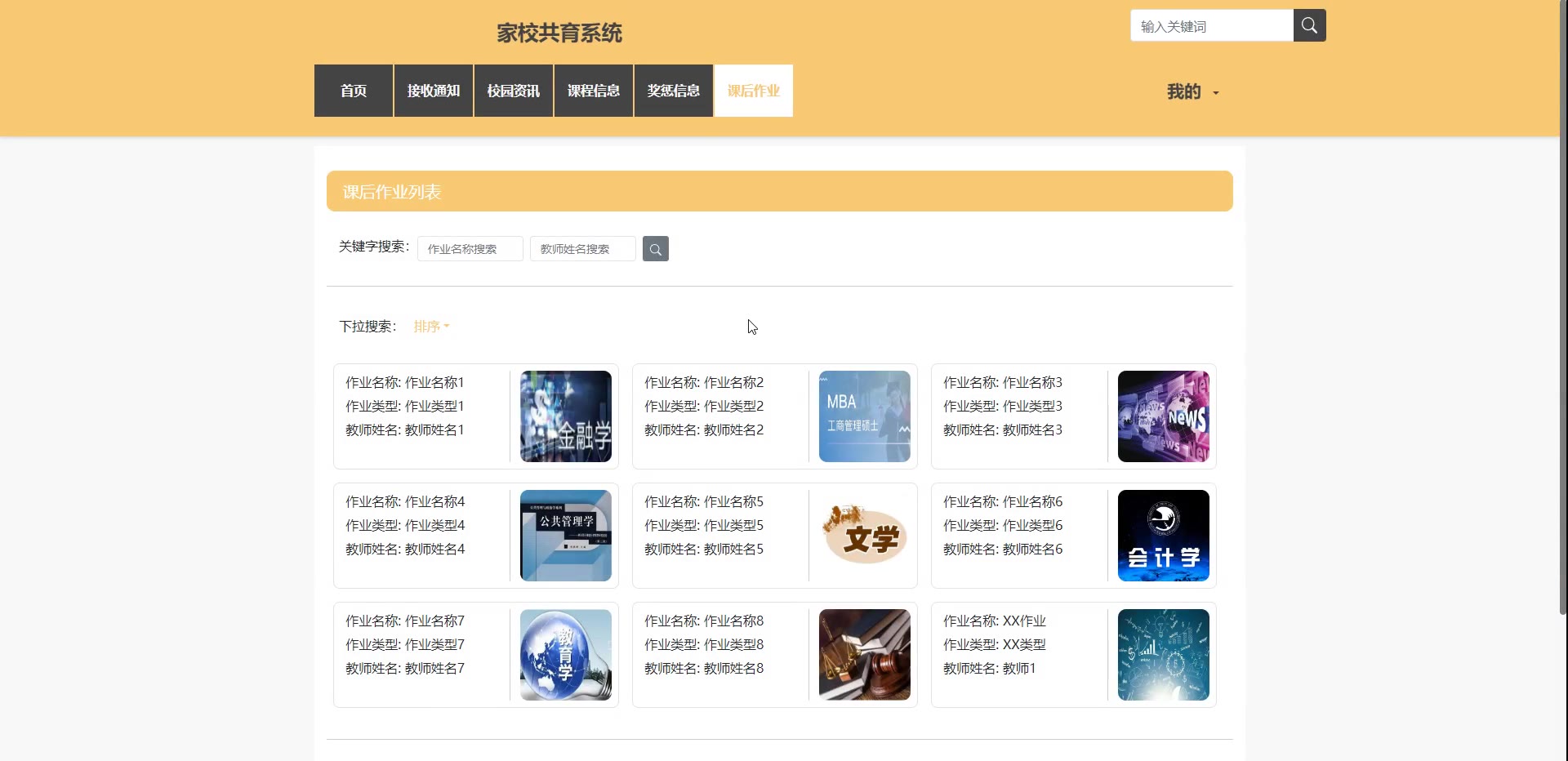Open the News thumbnail for 作业名称3
Image resolution: width=1568 pixels, height=761 pixels.
click(x=1164, y=416)
